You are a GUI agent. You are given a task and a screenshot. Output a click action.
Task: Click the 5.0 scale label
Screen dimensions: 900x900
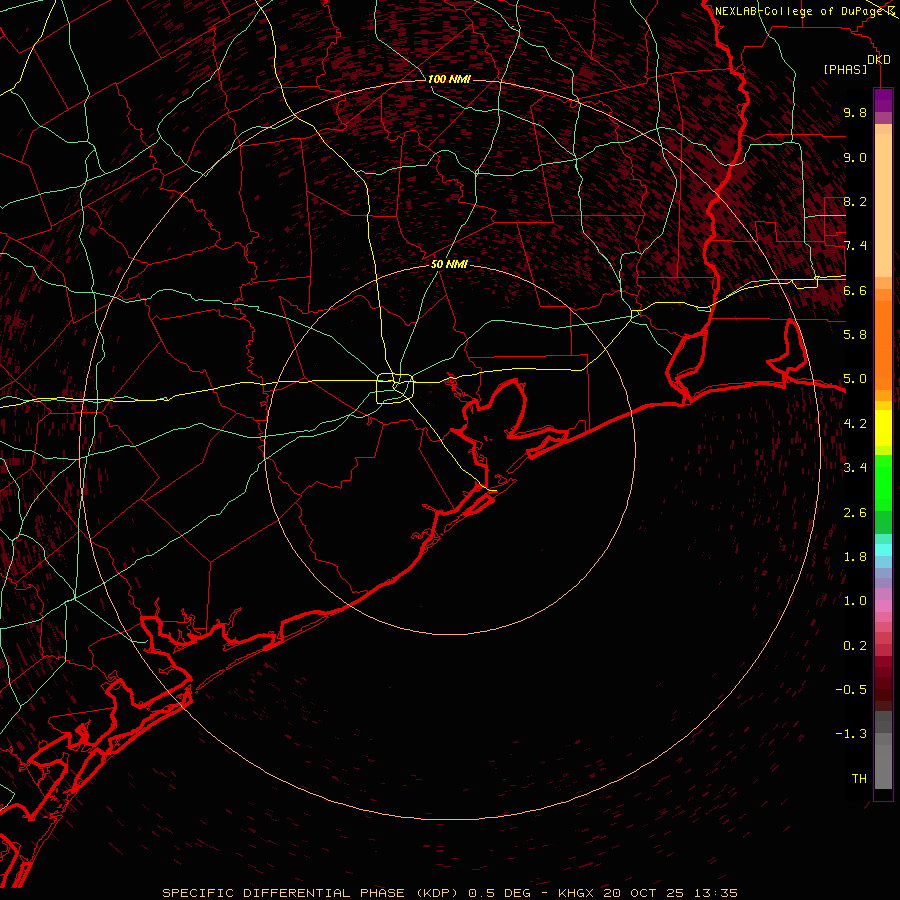pos(855,379)
